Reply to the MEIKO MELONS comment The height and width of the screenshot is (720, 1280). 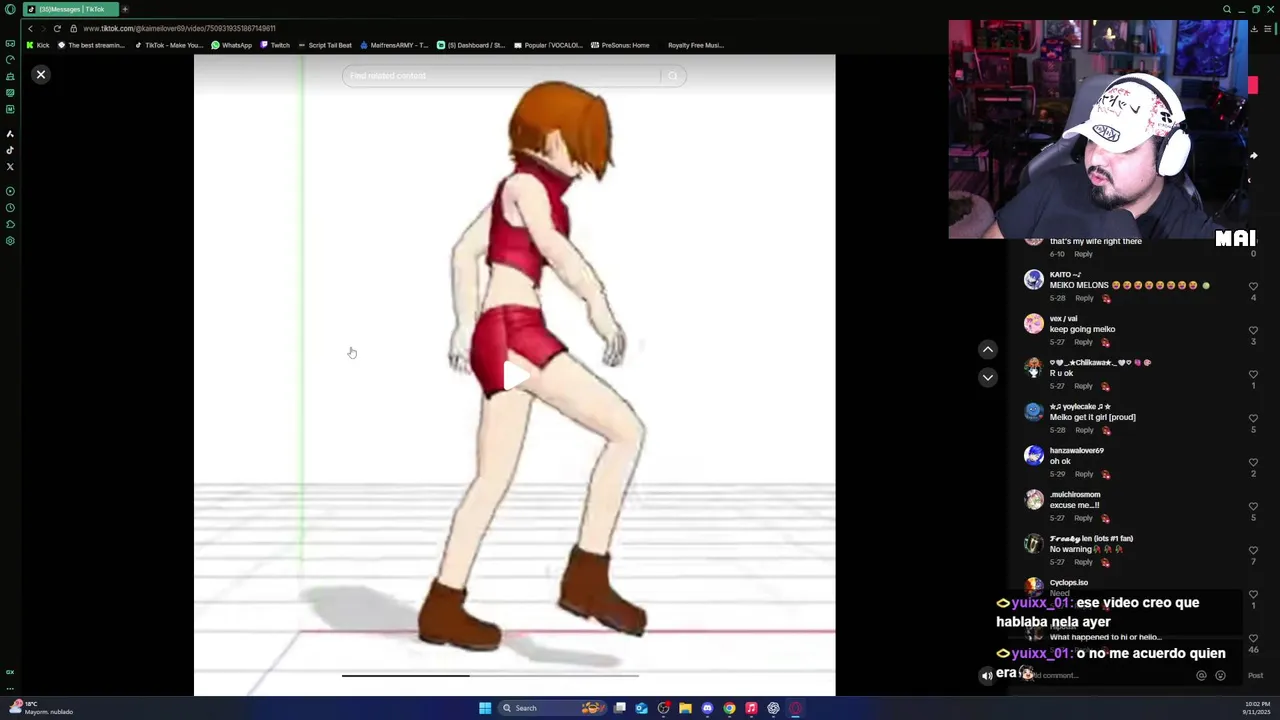pyautogui.click(x=1084, y=298)
